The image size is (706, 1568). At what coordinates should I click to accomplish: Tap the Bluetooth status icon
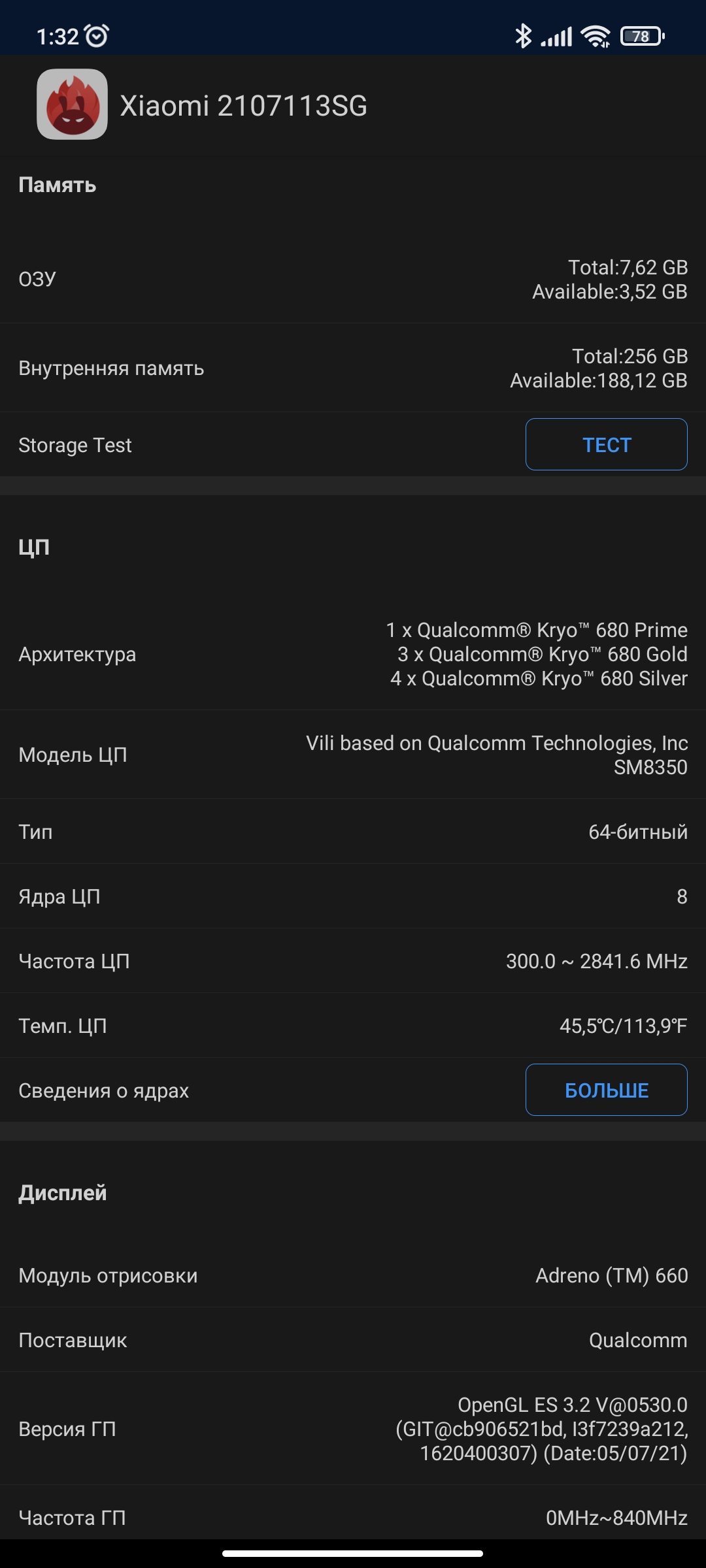pyautogui.click(x=523, y=36)
